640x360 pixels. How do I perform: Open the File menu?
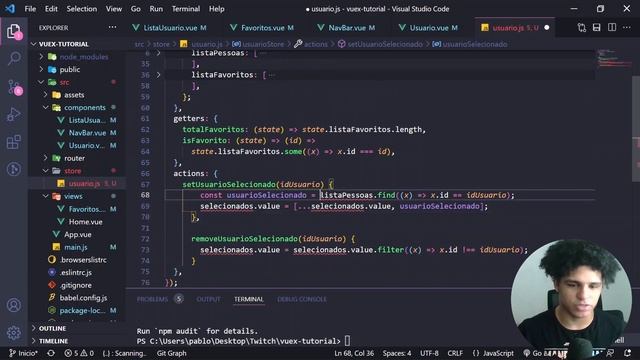click(30, 9)
